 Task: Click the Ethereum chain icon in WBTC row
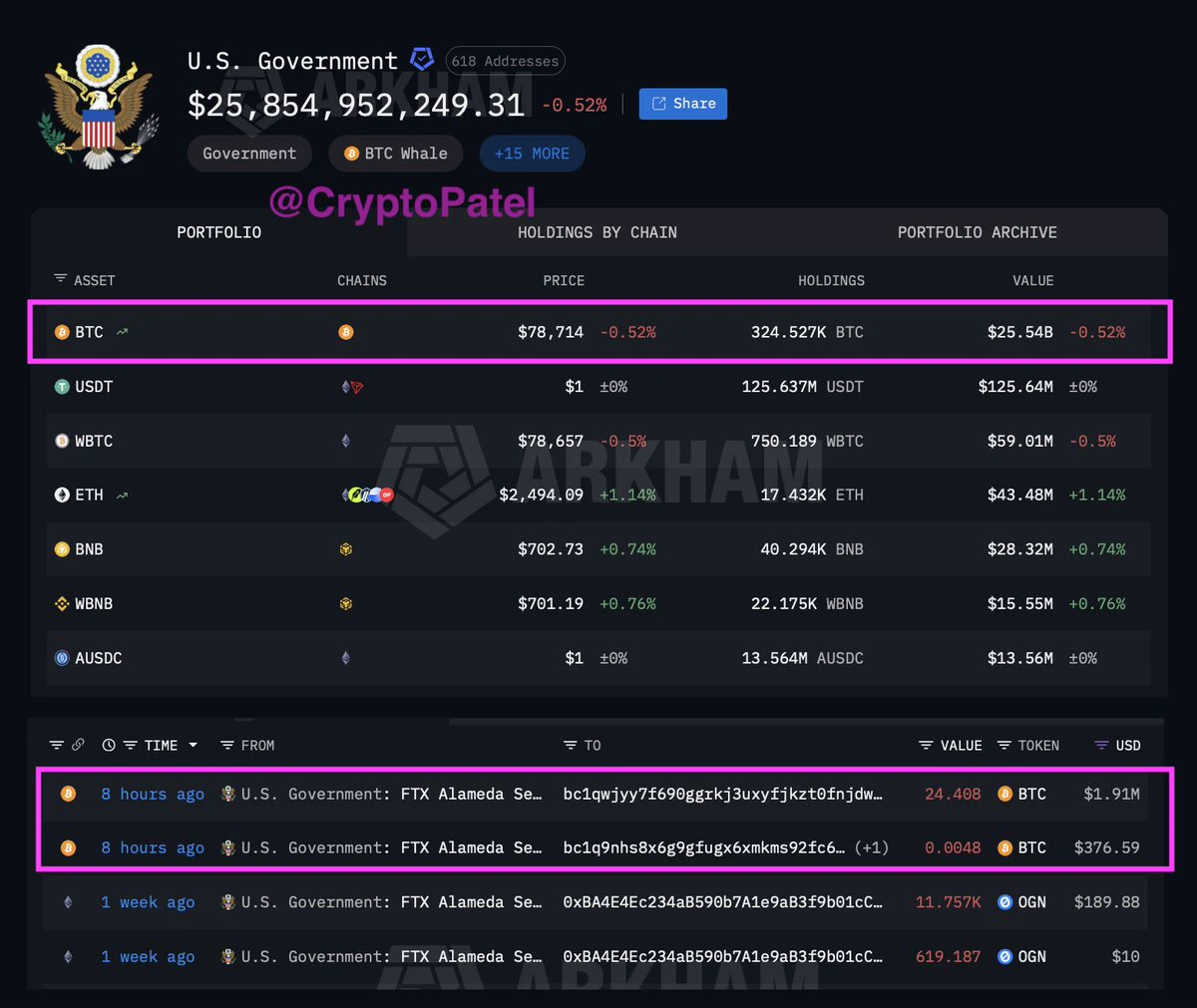[346, 441]
